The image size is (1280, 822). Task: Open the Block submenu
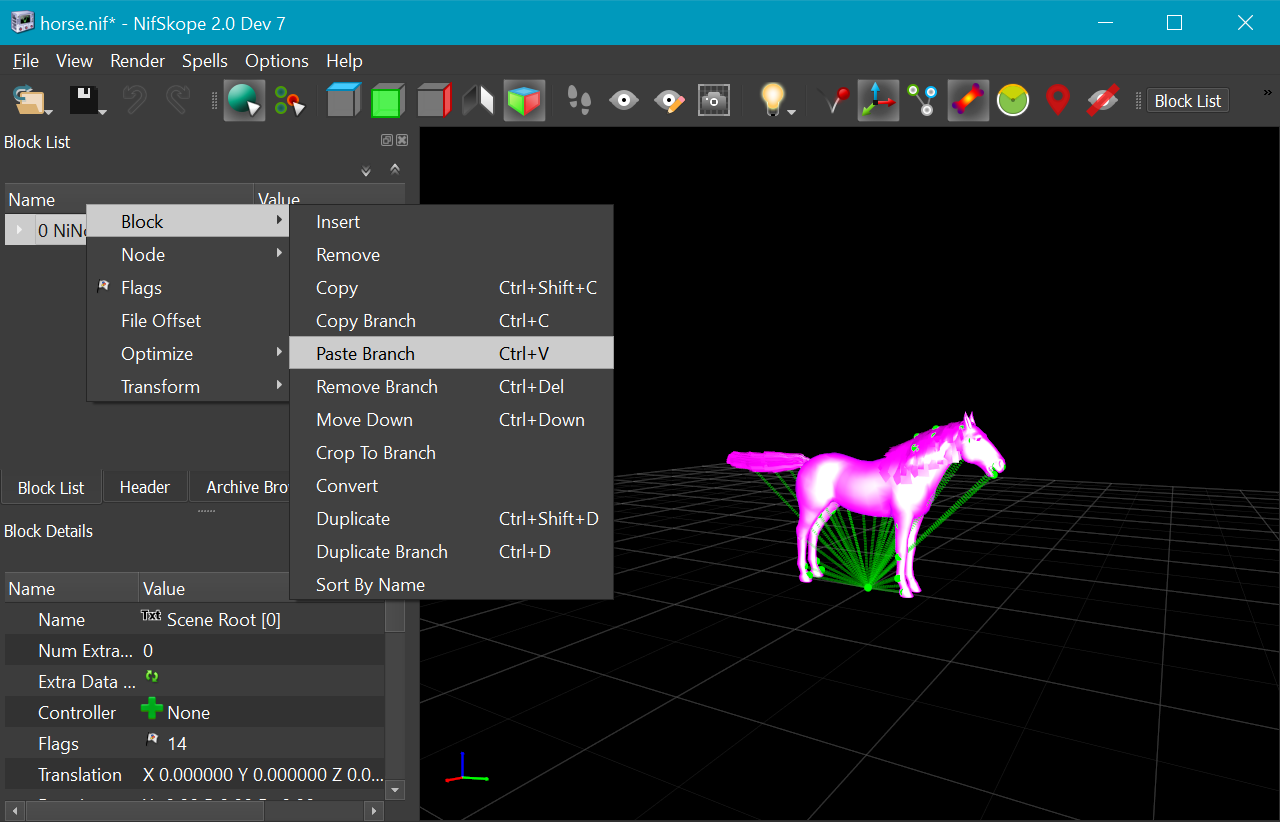click(188, 222)
